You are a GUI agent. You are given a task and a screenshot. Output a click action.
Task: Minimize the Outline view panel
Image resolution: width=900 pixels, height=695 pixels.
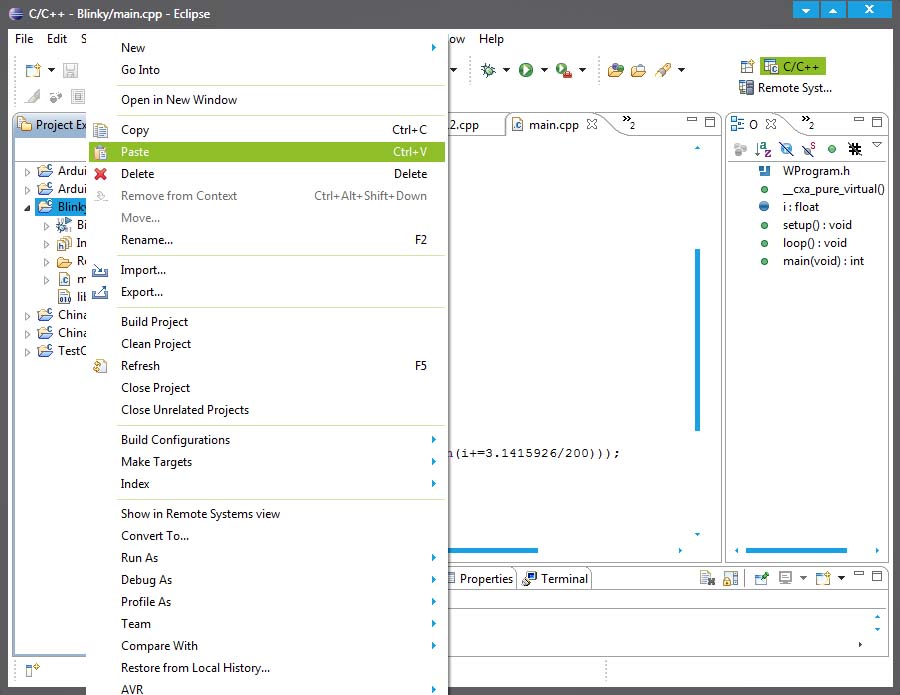pyautogui.click(x=859, y=119)
